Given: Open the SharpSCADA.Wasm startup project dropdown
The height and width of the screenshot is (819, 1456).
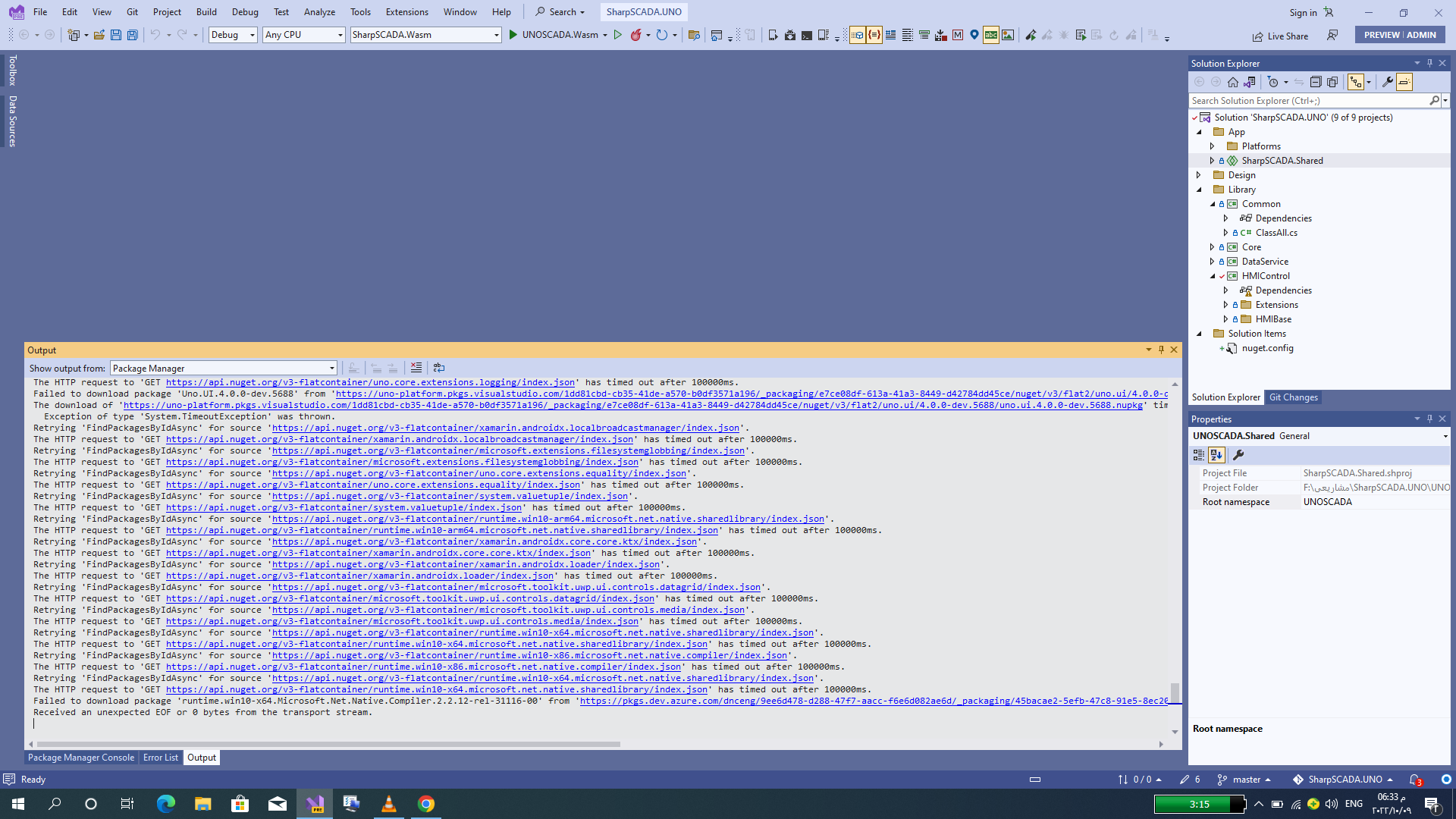Looking at the screenshot, I should click(x=426, y=35).
